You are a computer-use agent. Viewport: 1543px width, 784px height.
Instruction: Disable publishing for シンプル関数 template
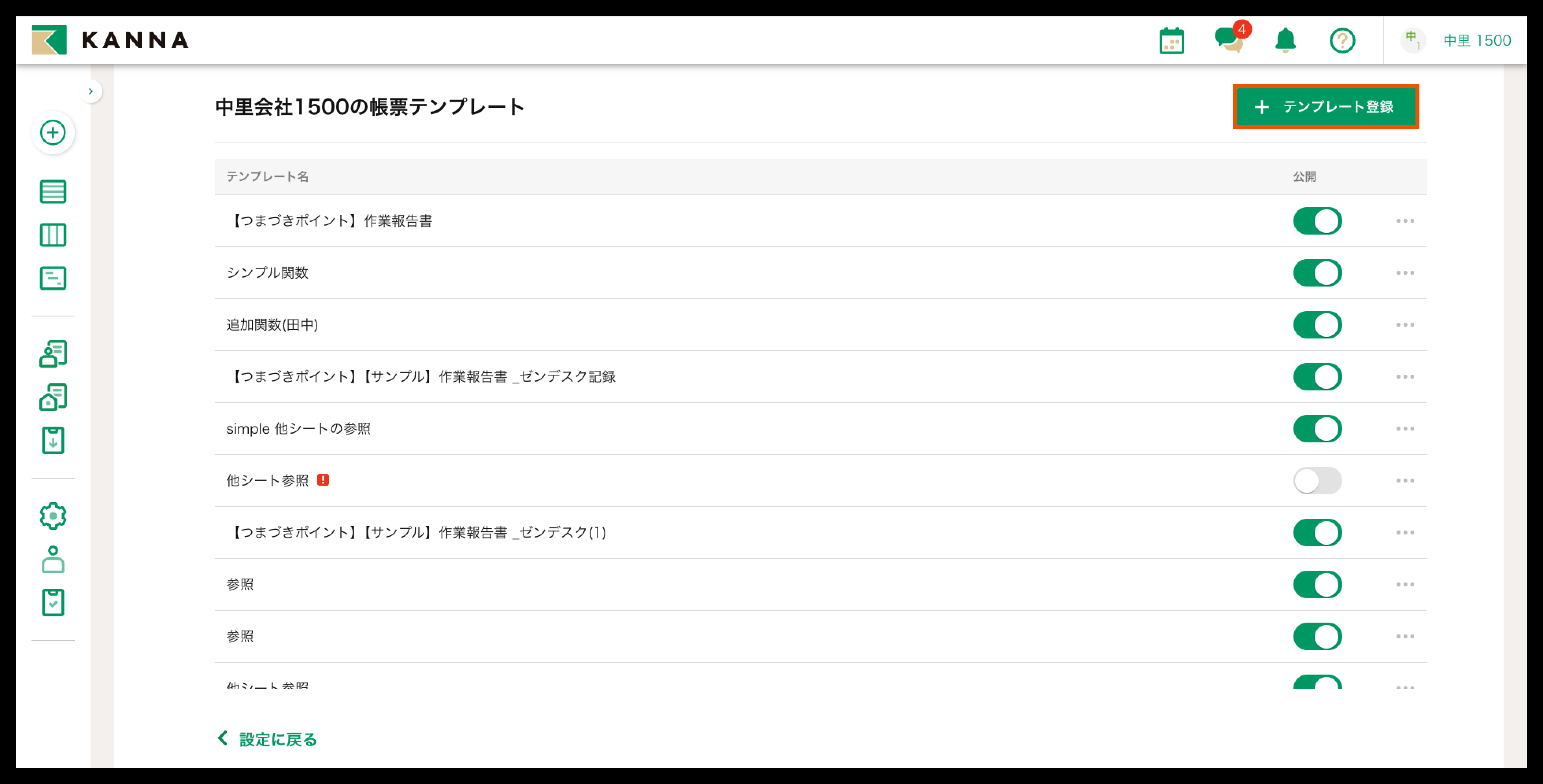[1317, 273]
